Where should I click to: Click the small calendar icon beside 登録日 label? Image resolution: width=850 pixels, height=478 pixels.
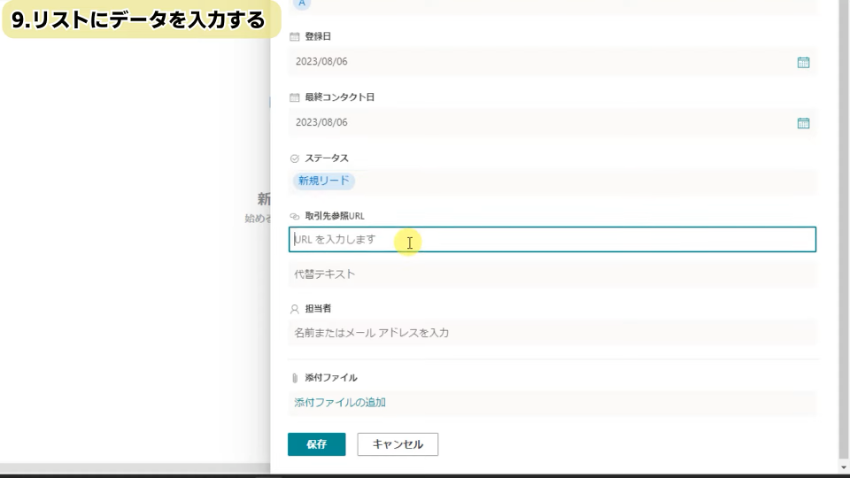point(294,37)
